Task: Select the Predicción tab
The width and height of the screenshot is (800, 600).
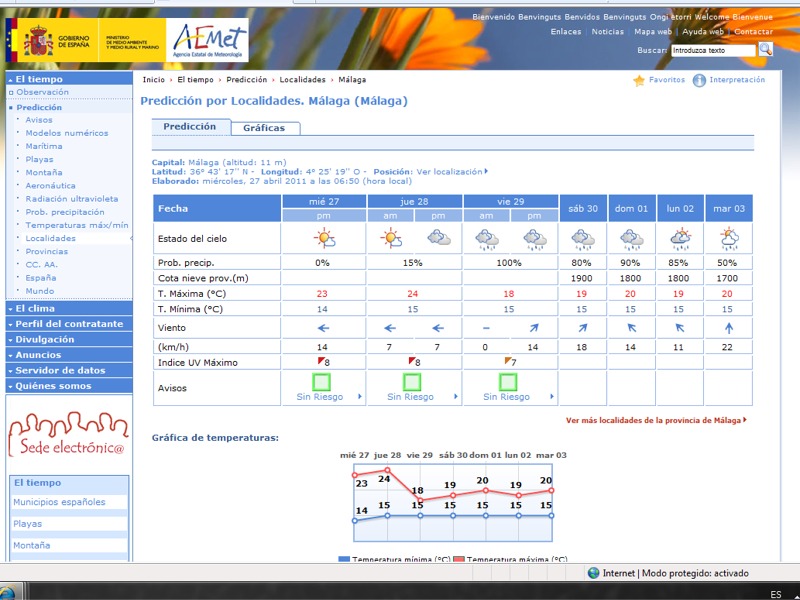Action: [x=190, y=127]
